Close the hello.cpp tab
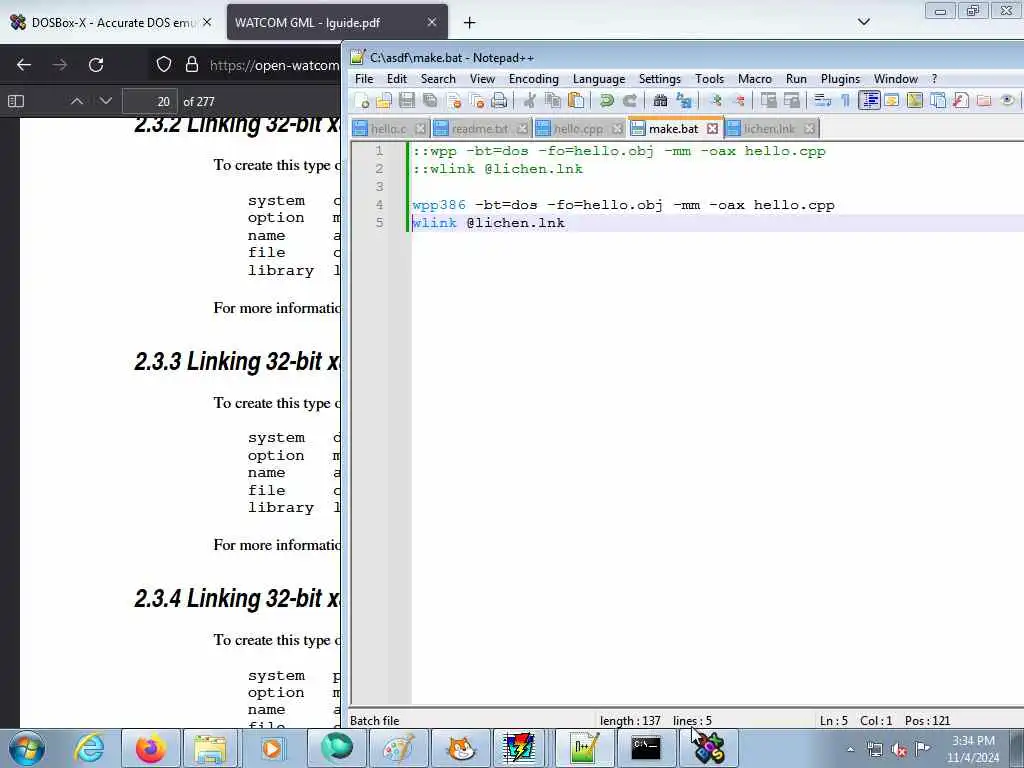This screenshot has width=1024, height=768. 617,129
